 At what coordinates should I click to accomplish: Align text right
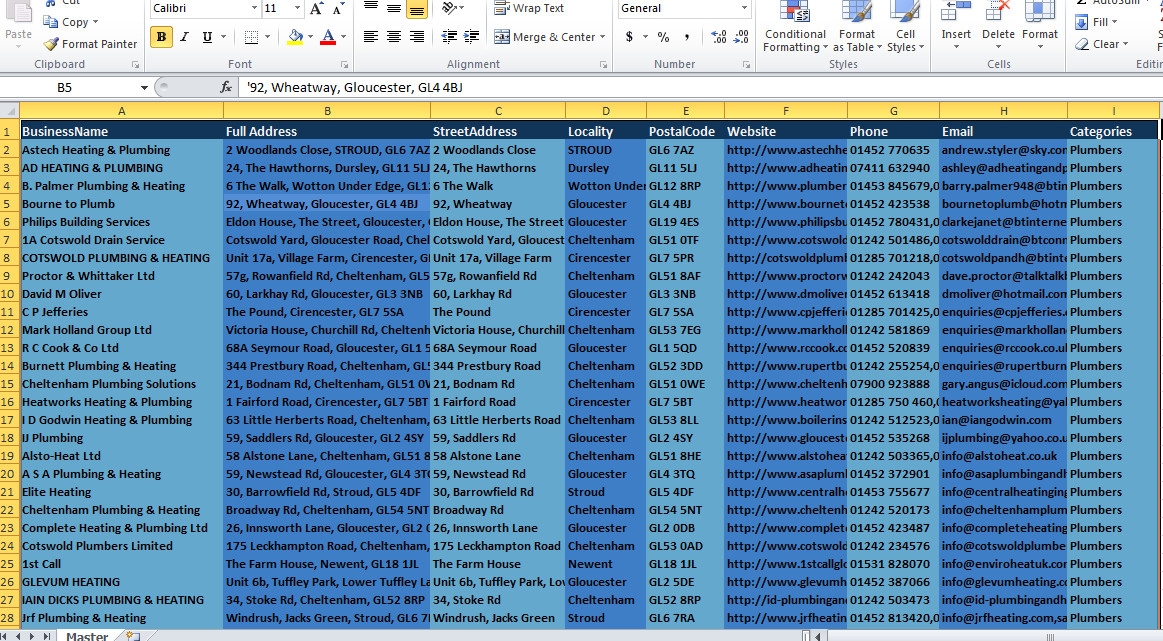pyautogui.click(x=417, y=36)
